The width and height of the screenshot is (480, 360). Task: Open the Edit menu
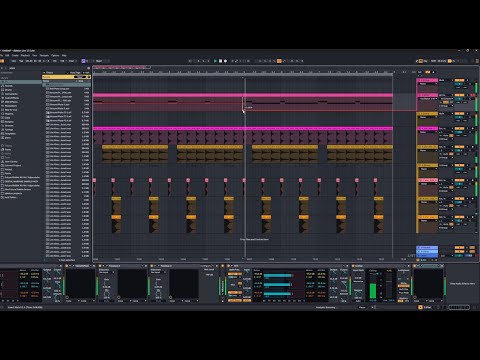pyautogui.click(x=7, y=55)
